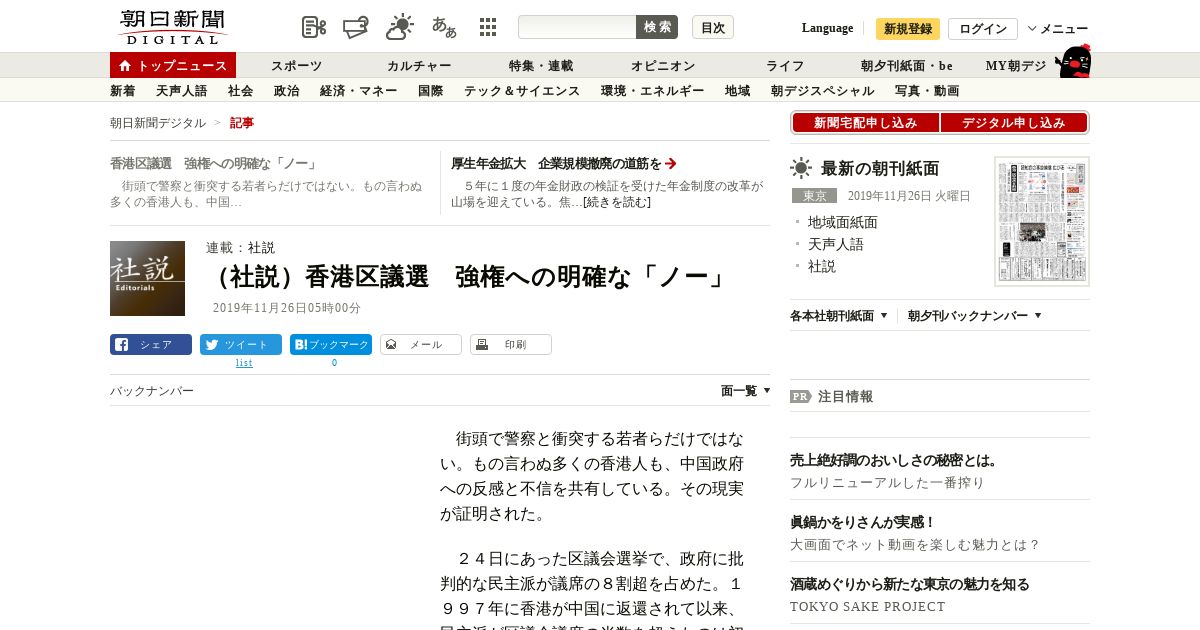
Task: Send the article by メール
Action: (x=421, y=345)
